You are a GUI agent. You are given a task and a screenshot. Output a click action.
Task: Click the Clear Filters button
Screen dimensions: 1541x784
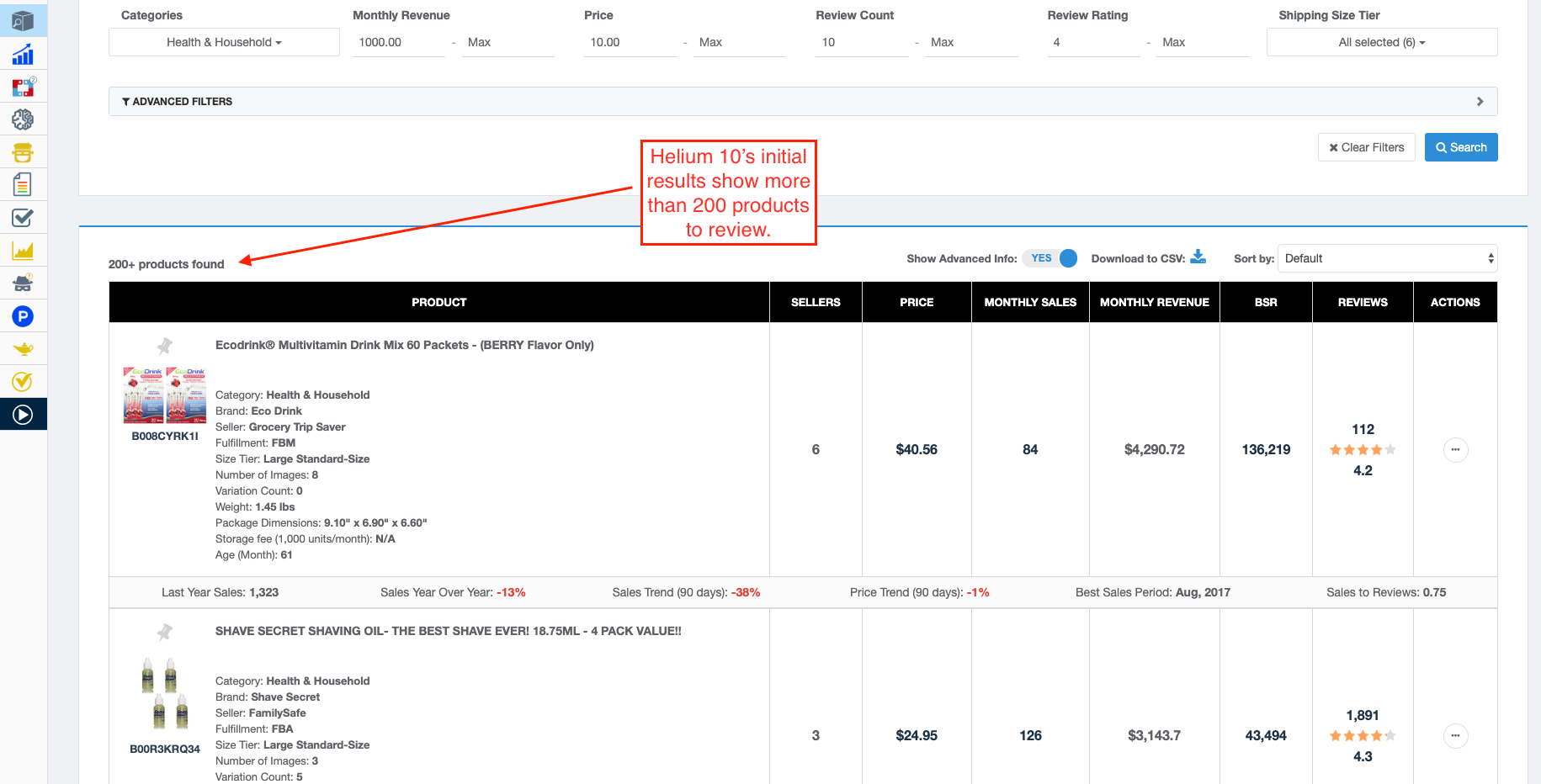click(1367, 147)
